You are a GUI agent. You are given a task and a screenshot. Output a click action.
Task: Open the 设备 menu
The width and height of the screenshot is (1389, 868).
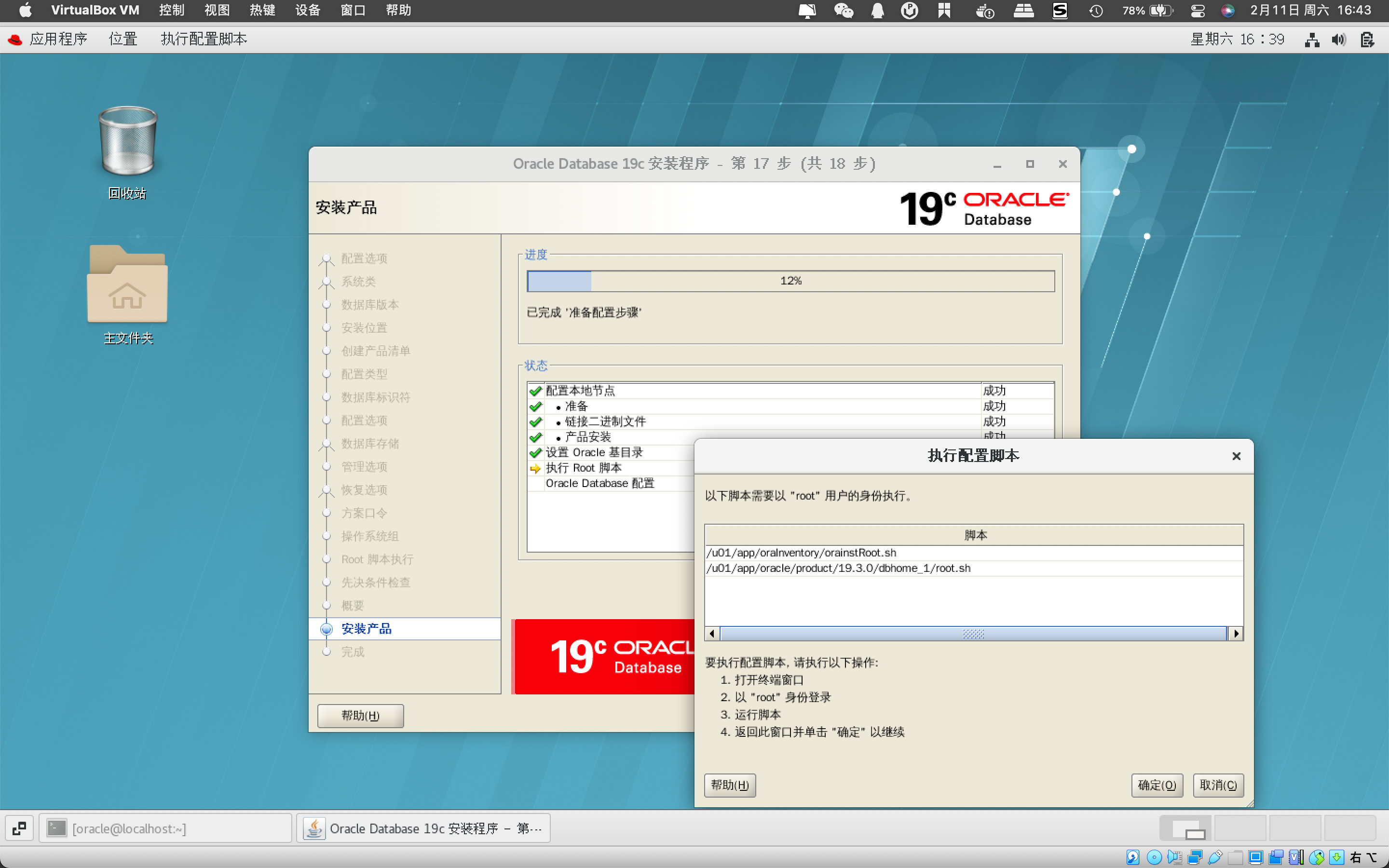[x=308, y=10]
